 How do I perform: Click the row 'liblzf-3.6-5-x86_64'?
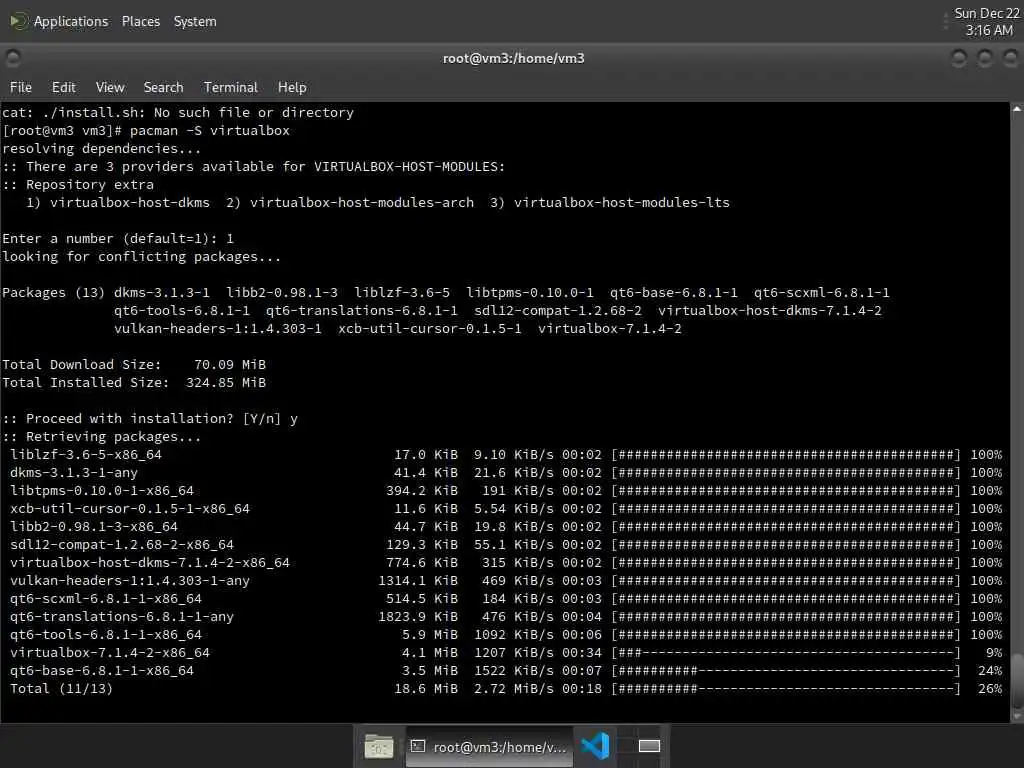click(x=506, y=455)
